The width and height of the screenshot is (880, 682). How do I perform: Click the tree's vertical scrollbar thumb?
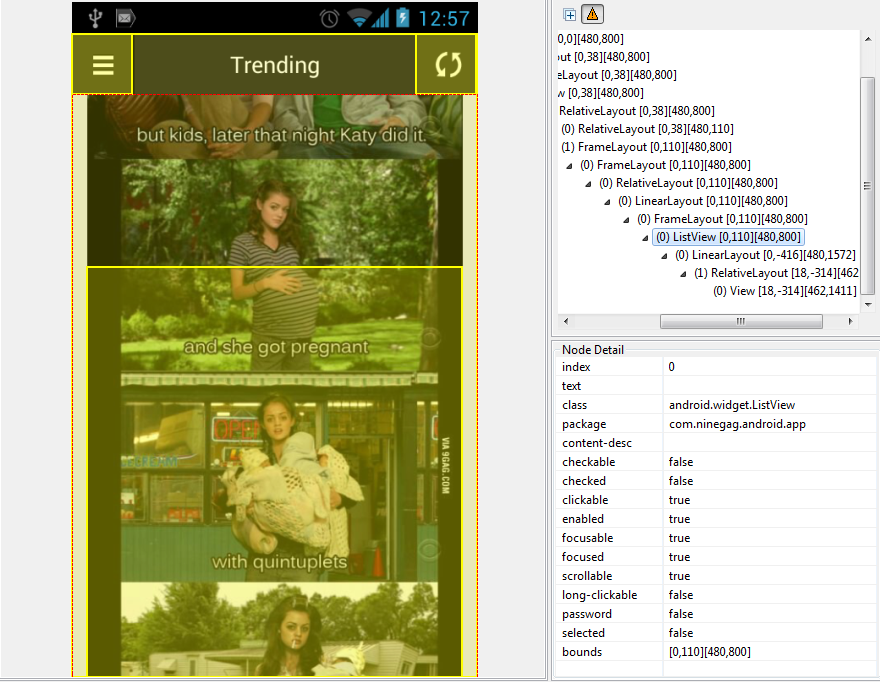868,186
